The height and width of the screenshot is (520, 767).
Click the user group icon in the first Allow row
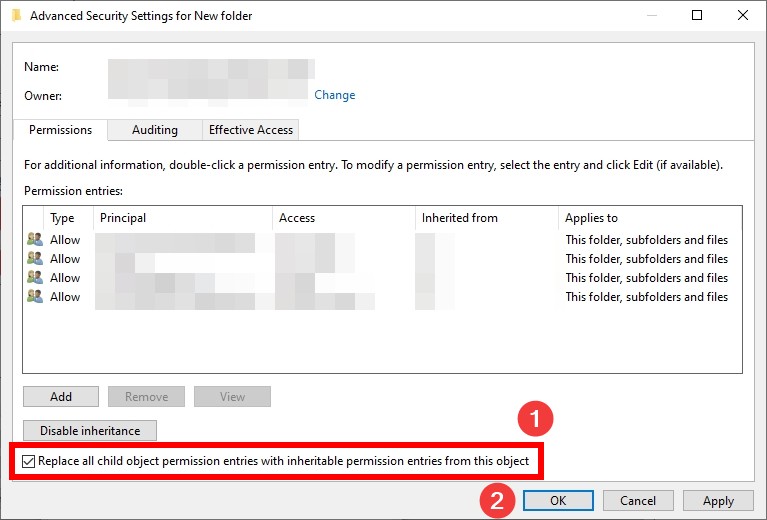[x=35, y=239]
